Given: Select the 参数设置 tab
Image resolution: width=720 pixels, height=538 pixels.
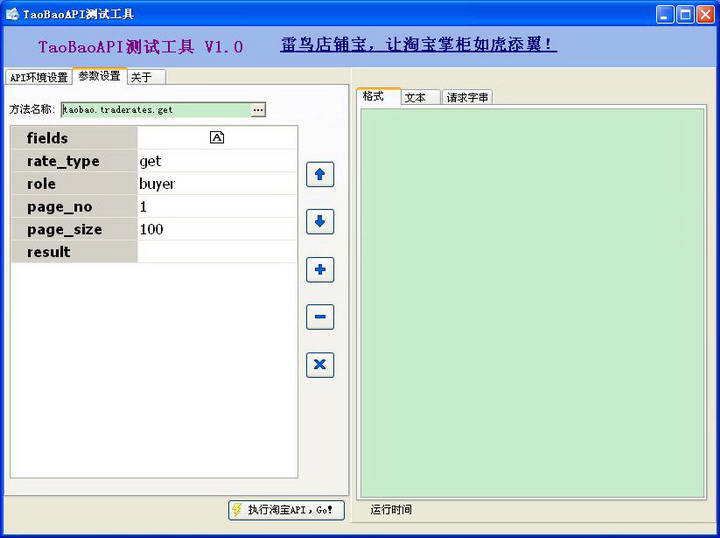Looking at the screenshot, I should (x=100, y=76).
